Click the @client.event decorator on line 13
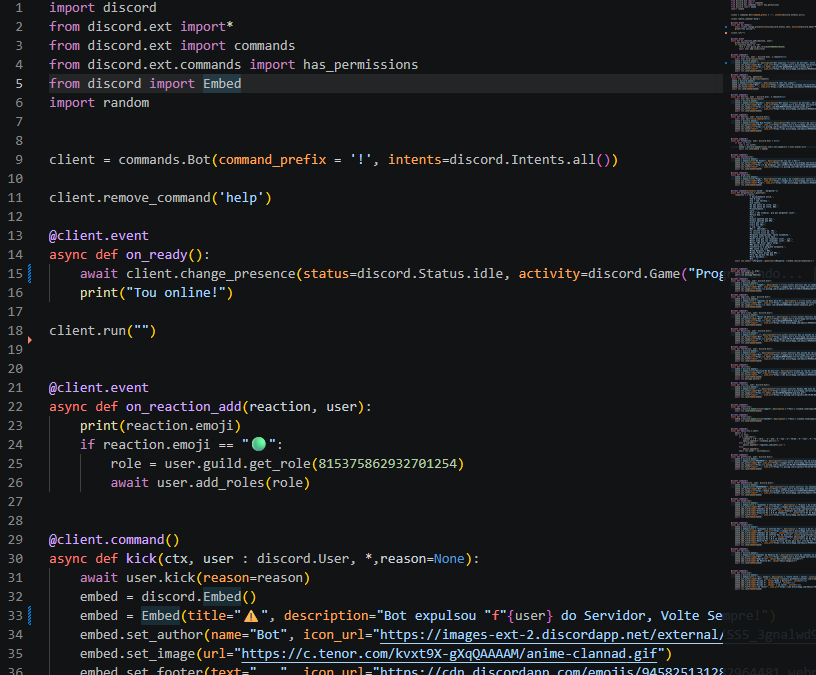This screenshot has width=816, height=675. [x=99, y=236]
